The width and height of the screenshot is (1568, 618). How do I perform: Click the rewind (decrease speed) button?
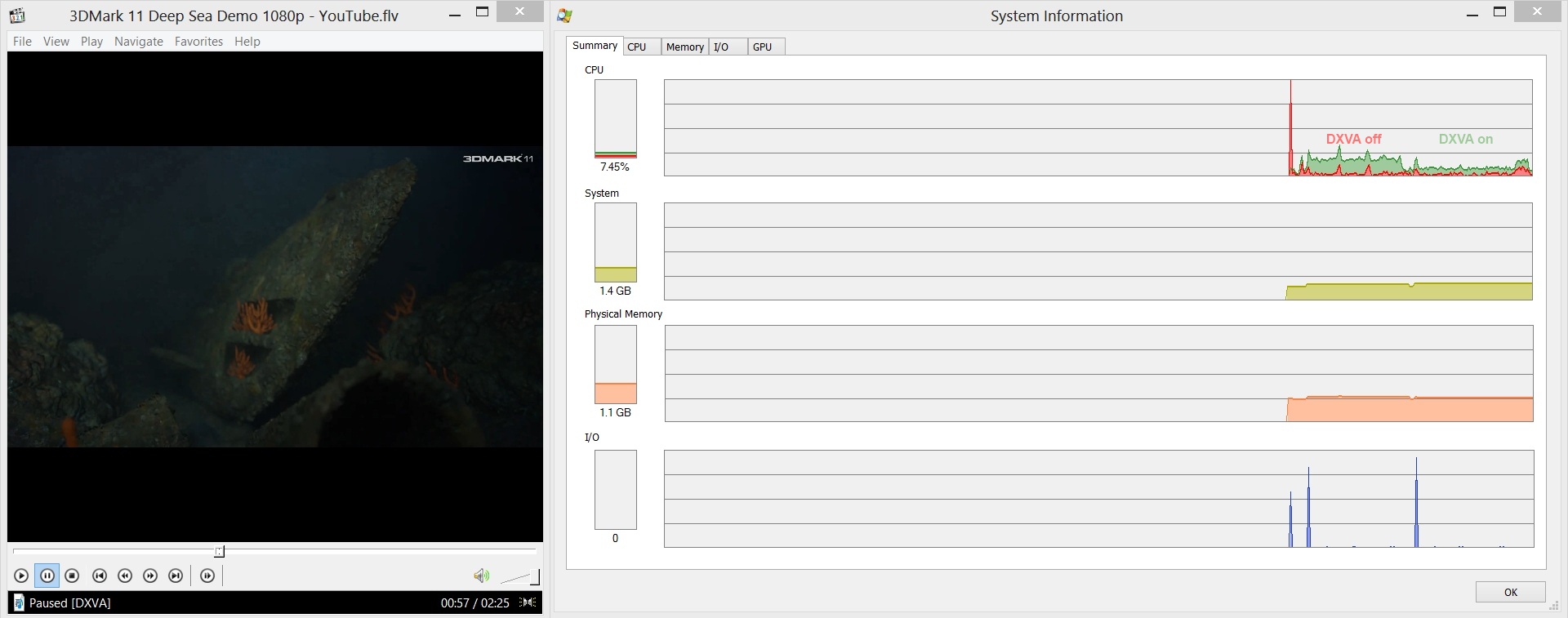tap(125, 576)
